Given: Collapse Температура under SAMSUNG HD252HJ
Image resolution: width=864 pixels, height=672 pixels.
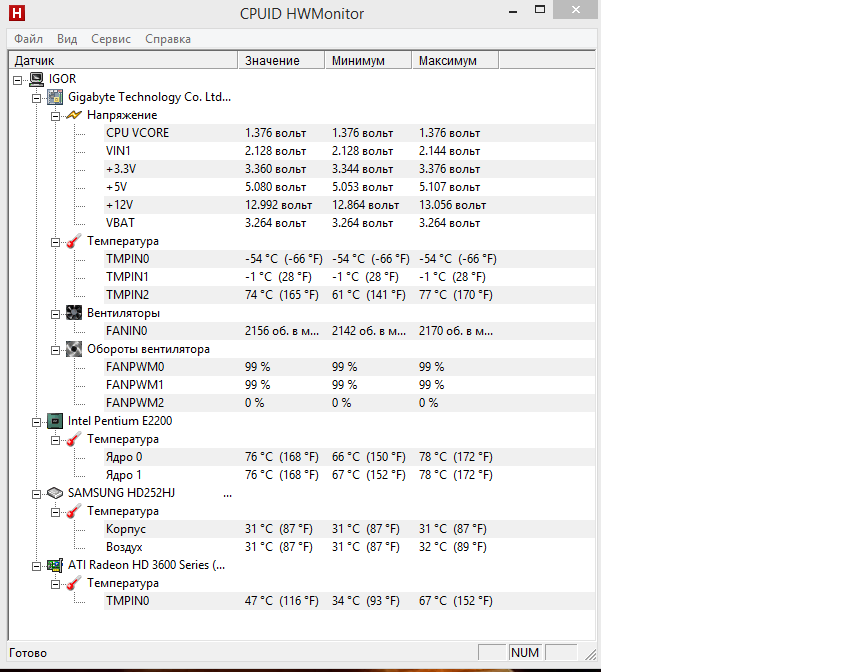Looking at the screenshot, I should (55, 512).
